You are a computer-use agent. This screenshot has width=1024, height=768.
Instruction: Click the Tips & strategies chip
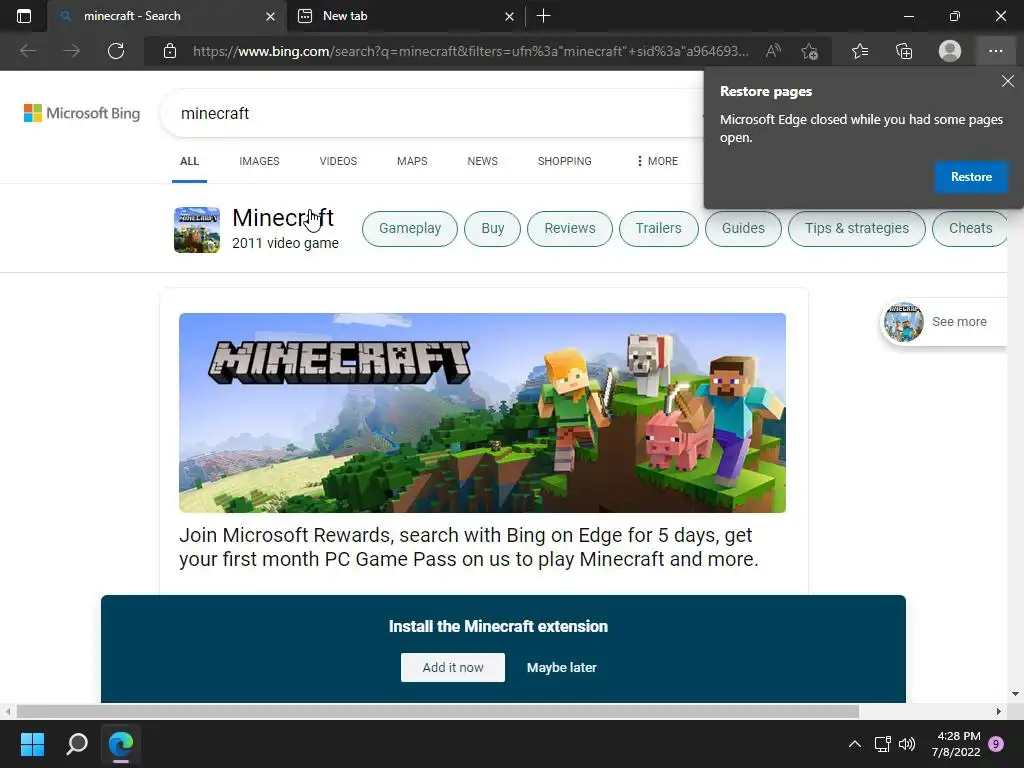[x=857, y=229]
